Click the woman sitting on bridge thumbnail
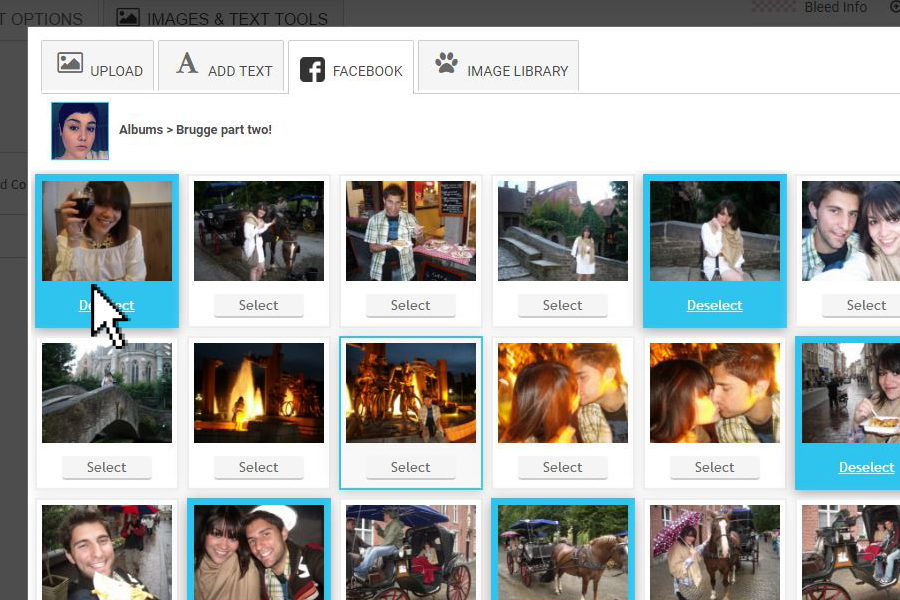900x600 pixels. coord(715,231)
